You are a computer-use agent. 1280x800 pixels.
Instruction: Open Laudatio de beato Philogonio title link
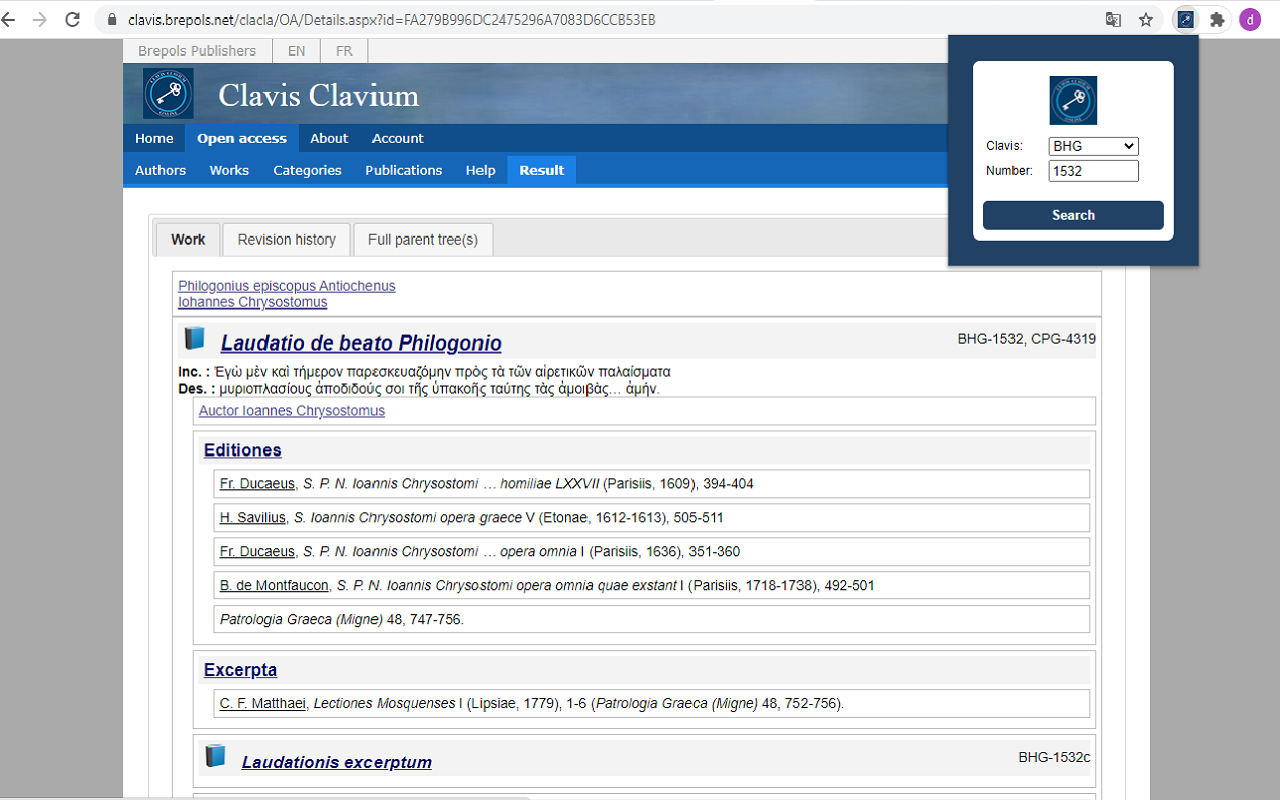pyautogui.click(x=361, y=343)
